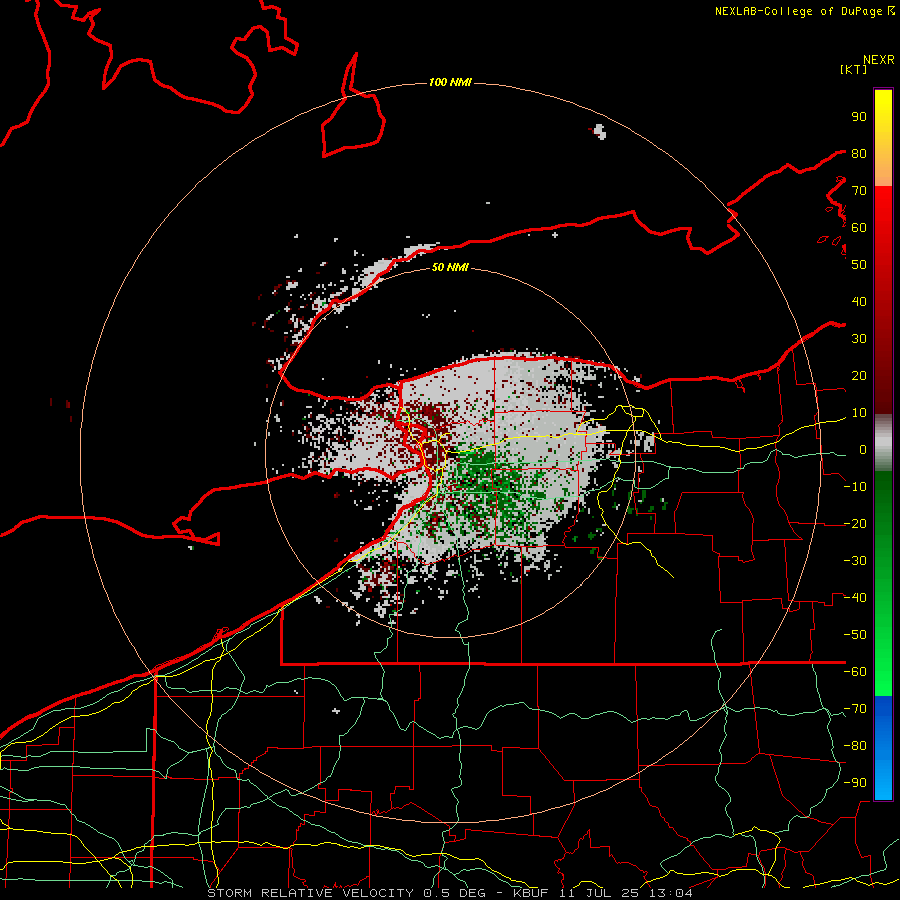Screen dimensions: 900x900
Task: Click the isolated gray echo near the 100 NMI ring
Action: point(600,131)
